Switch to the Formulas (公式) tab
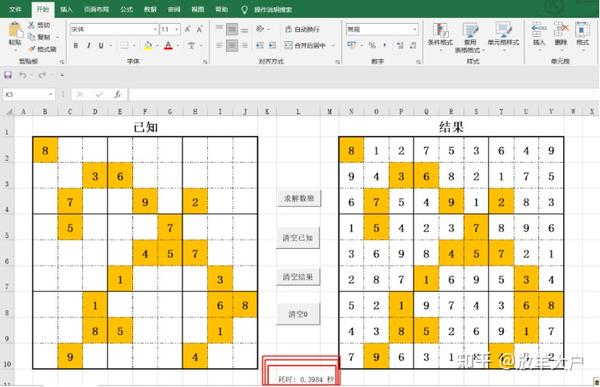The height and width of the screenshot is (387, 600). 126,9
